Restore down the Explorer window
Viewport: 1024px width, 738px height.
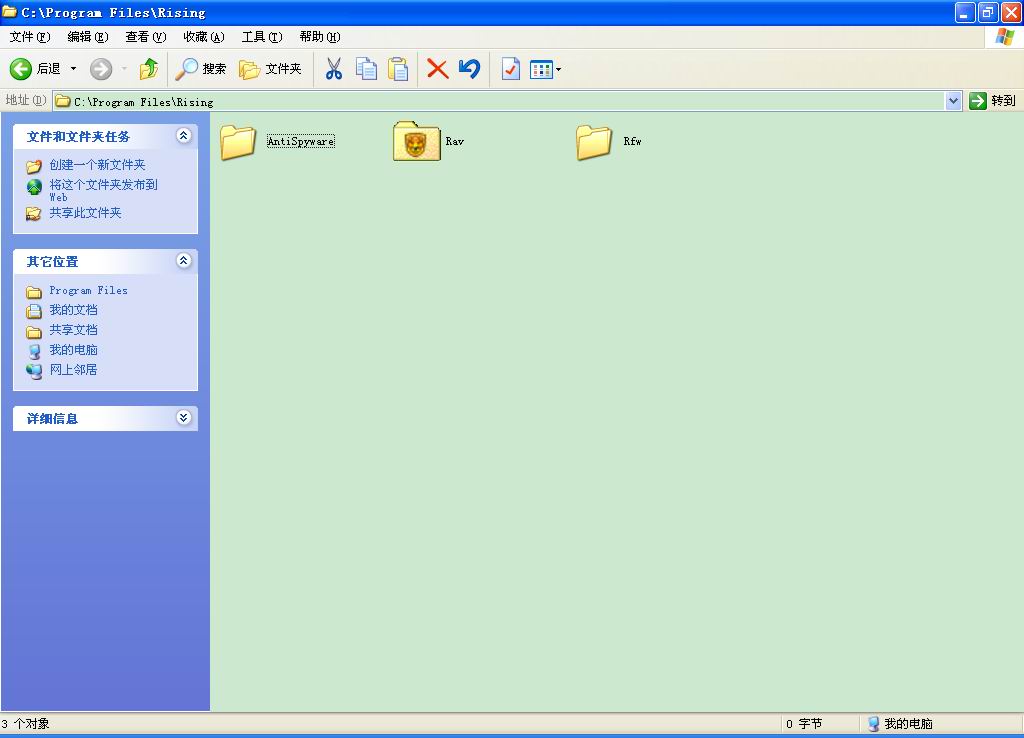pos(988,12)
